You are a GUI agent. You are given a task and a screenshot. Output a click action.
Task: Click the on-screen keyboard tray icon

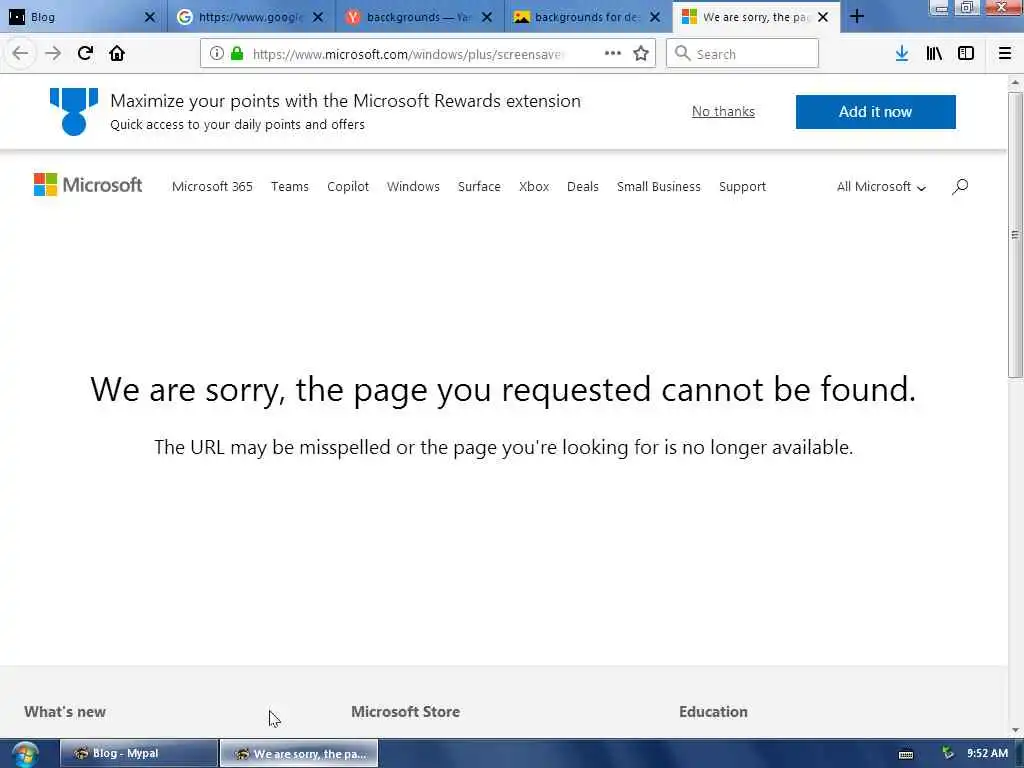click(x=906, y=754)
